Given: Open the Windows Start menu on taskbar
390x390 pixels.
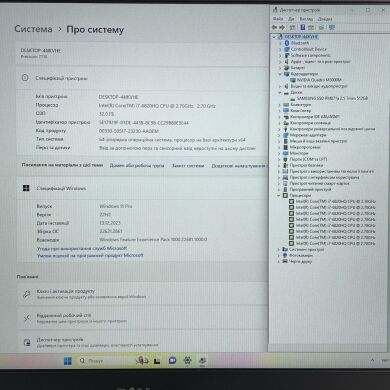Looking at the screenshot, I should pyautogui.click(x=68, y=361).
